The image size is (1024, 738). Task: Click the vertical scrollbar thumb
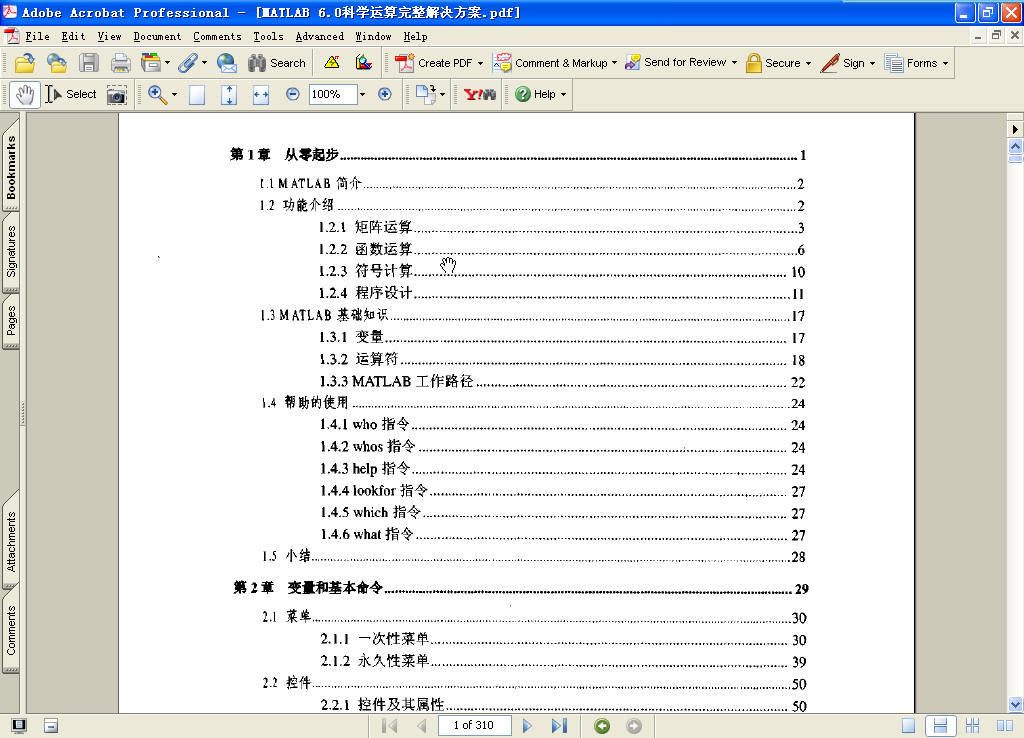tap(1015, 159)
